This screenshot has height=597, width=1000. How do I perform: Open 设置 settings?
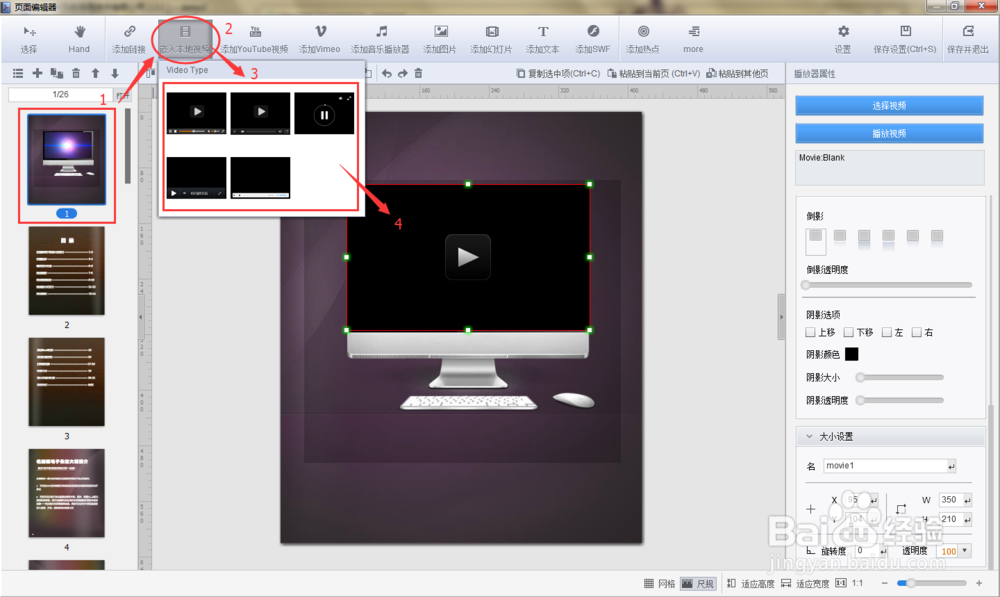tap(843, 39)
